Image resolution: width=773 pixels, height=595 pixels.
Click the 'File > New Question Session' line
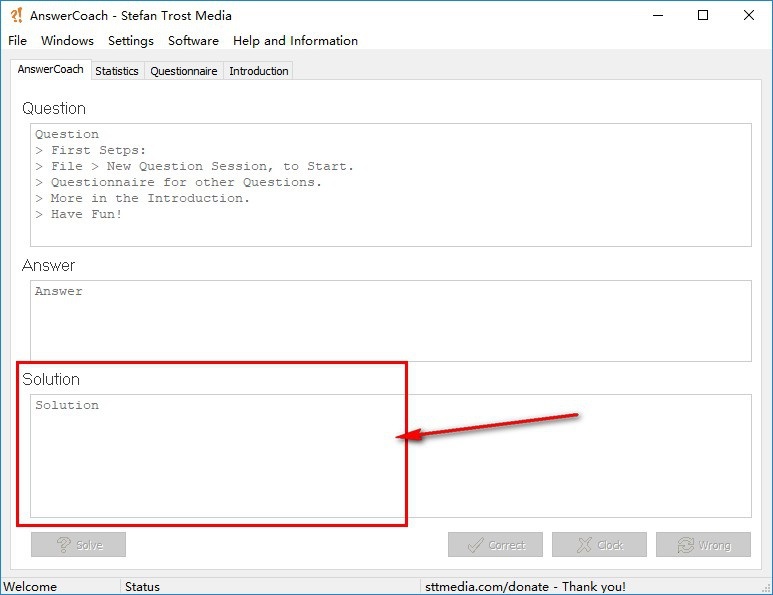pos(194,166)
